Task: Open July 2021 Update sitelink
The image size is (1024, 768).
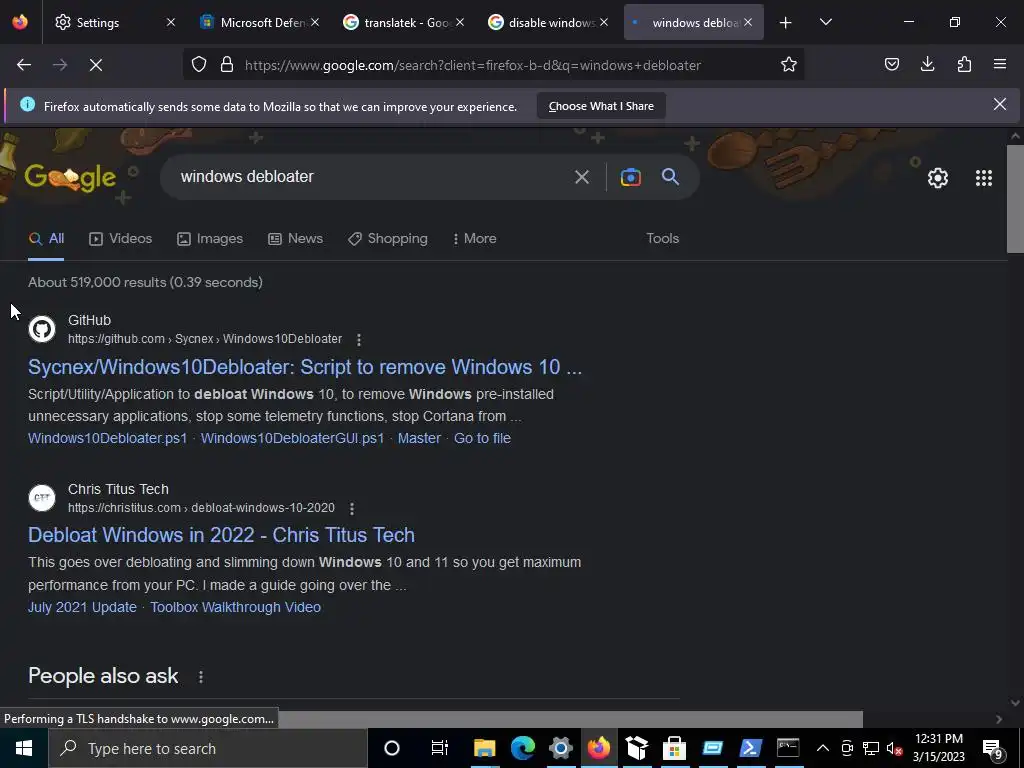Action: click(x=82, y=607)
